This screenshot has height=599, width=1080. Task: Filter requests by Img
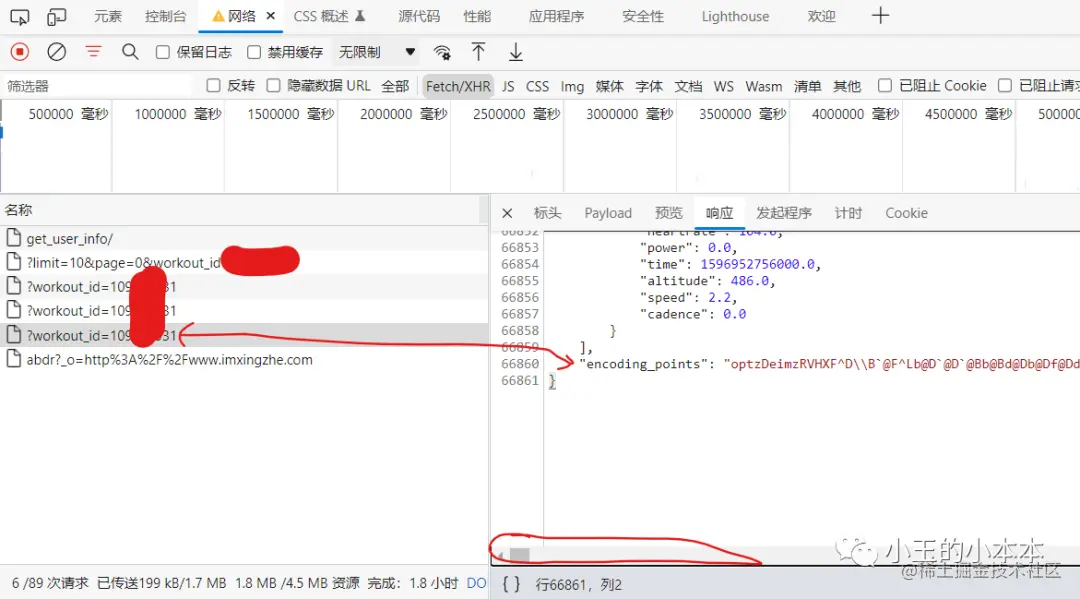(x=572, y=86)
